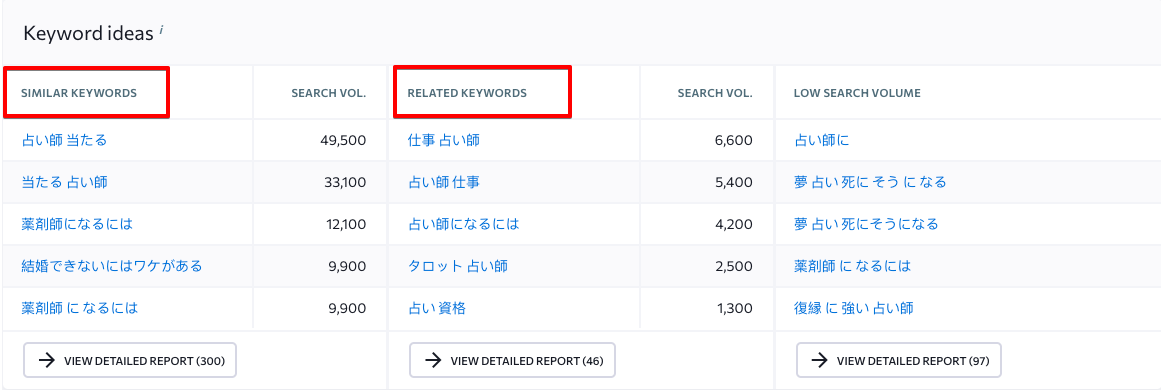Click the Low Search Volume column header
The width and height of the screenshot is (1161, 390).
pyautogui.click(x=857, y=93)
